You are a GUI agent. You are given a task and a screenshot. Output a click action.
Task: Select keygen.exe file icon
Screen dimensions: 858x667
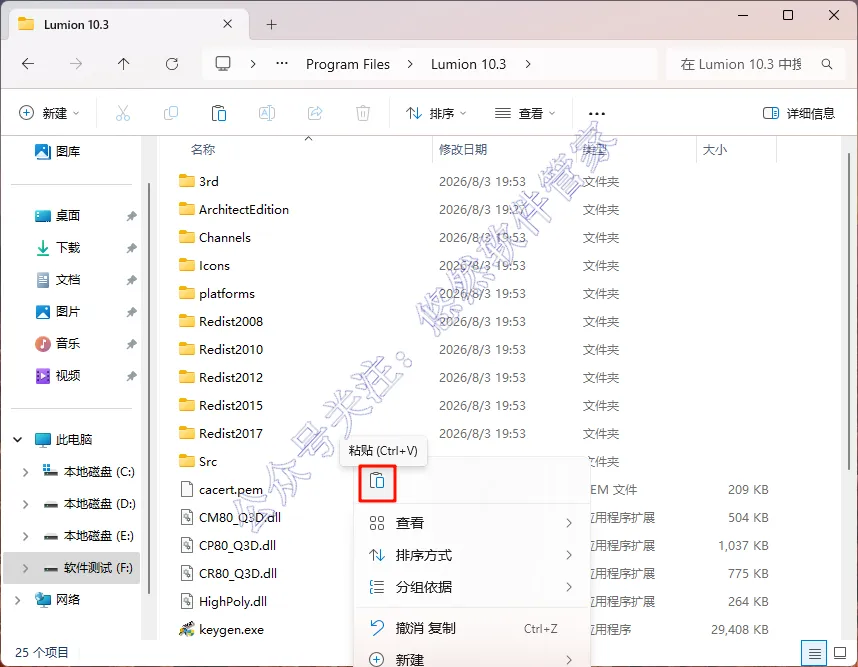187,629
